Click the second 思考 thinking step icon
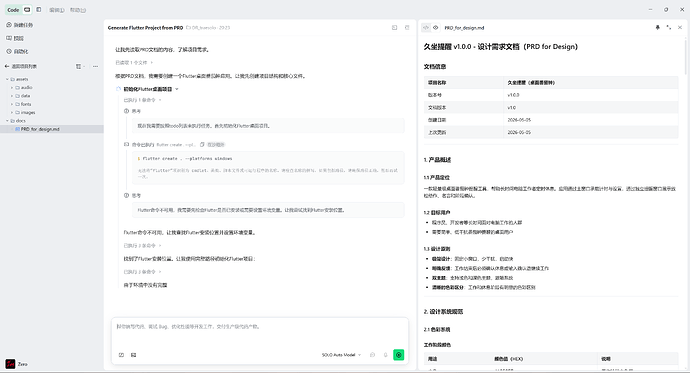Viewport: 690px width, 373px height. click(x=126, y=195)
